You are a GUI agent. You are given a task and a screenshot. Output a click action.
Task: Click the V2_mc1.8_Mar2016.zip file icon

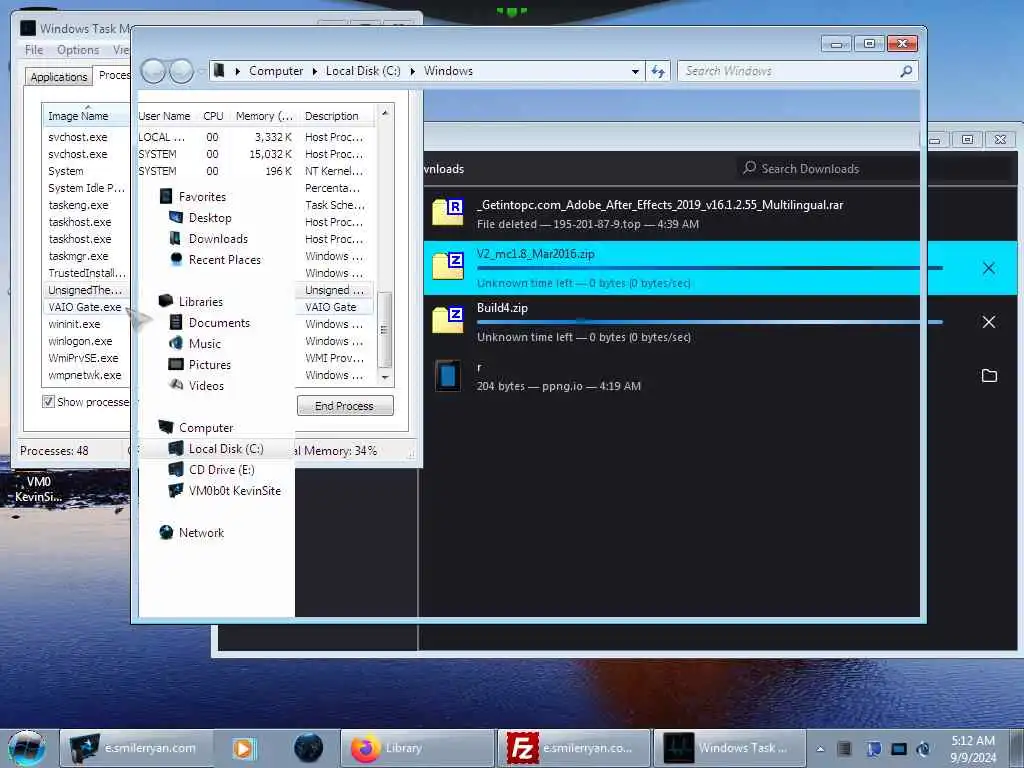(448, 265)
